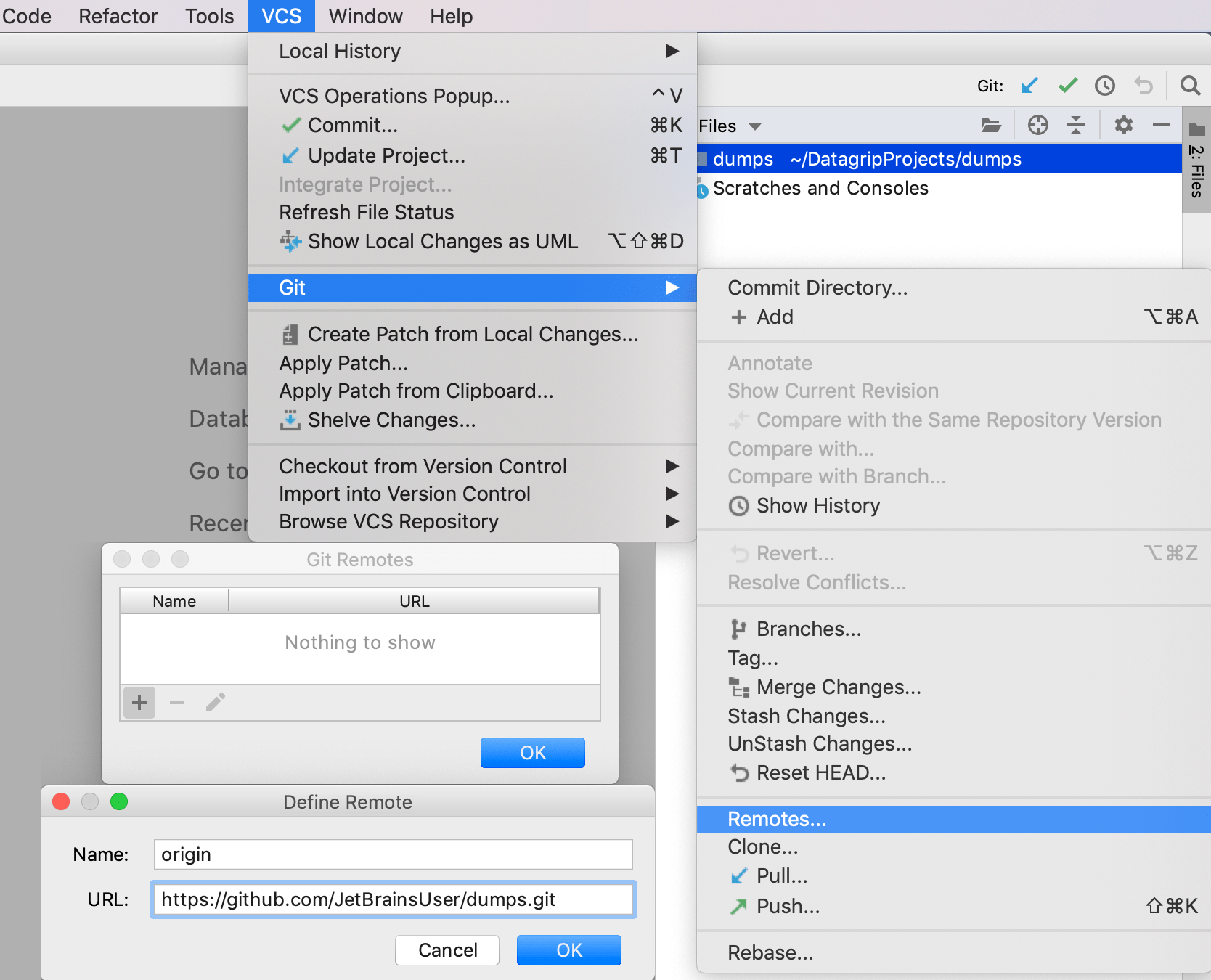
Task: Open Files panel settings gear
Action: [x=1123, y=125]
